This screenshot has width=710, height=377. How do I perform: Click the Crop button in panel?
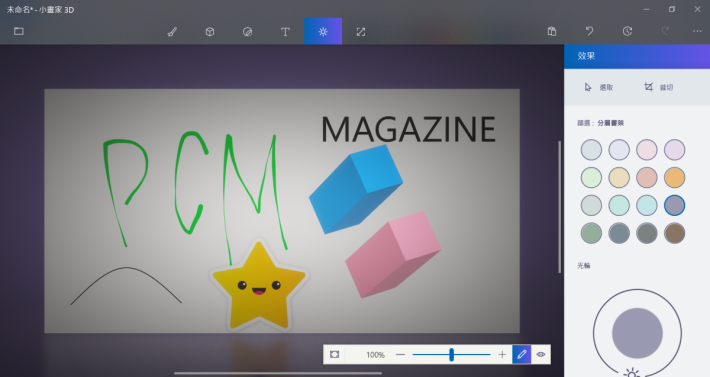point(658,87)
